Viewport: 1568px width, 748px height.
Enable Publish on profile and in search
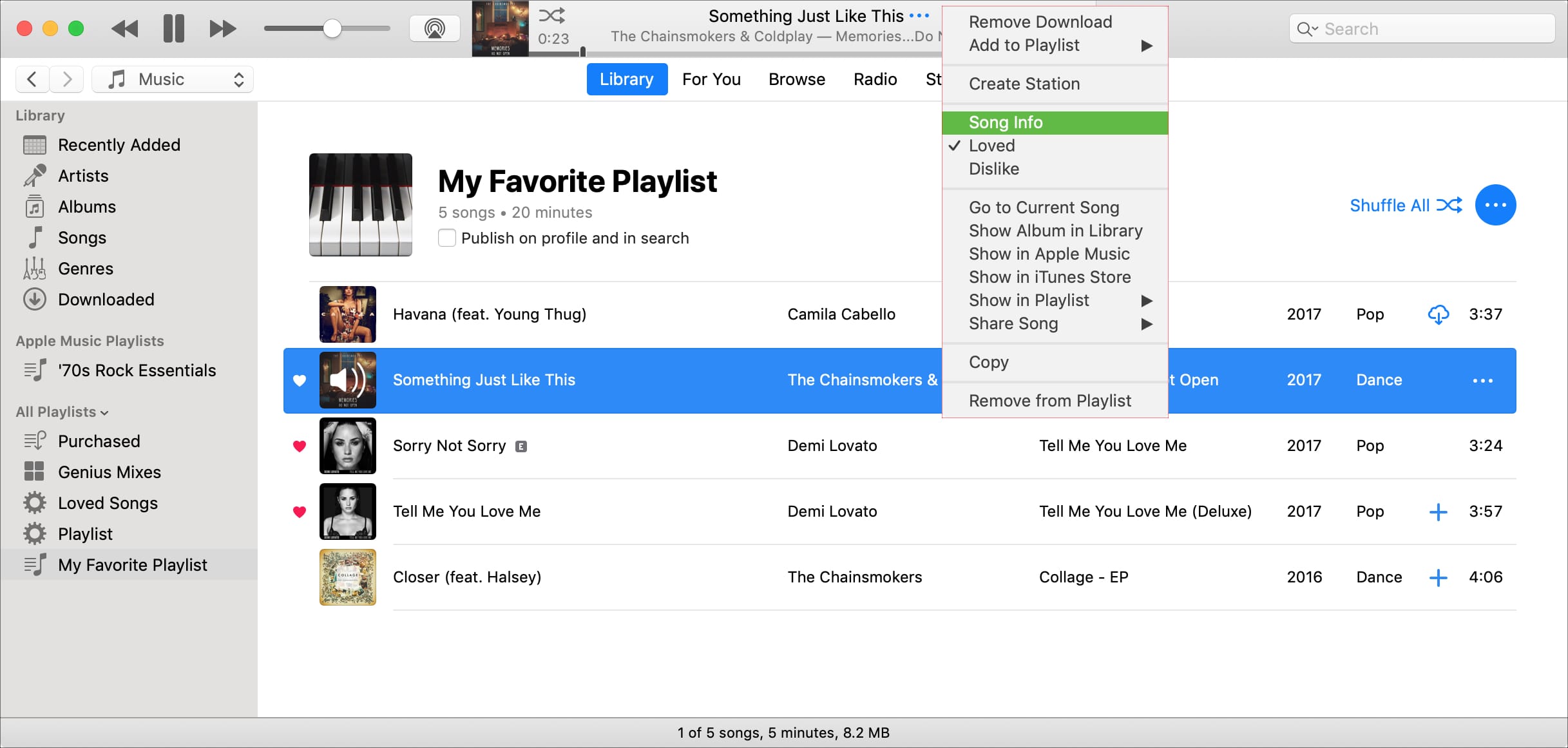(446, 237)
